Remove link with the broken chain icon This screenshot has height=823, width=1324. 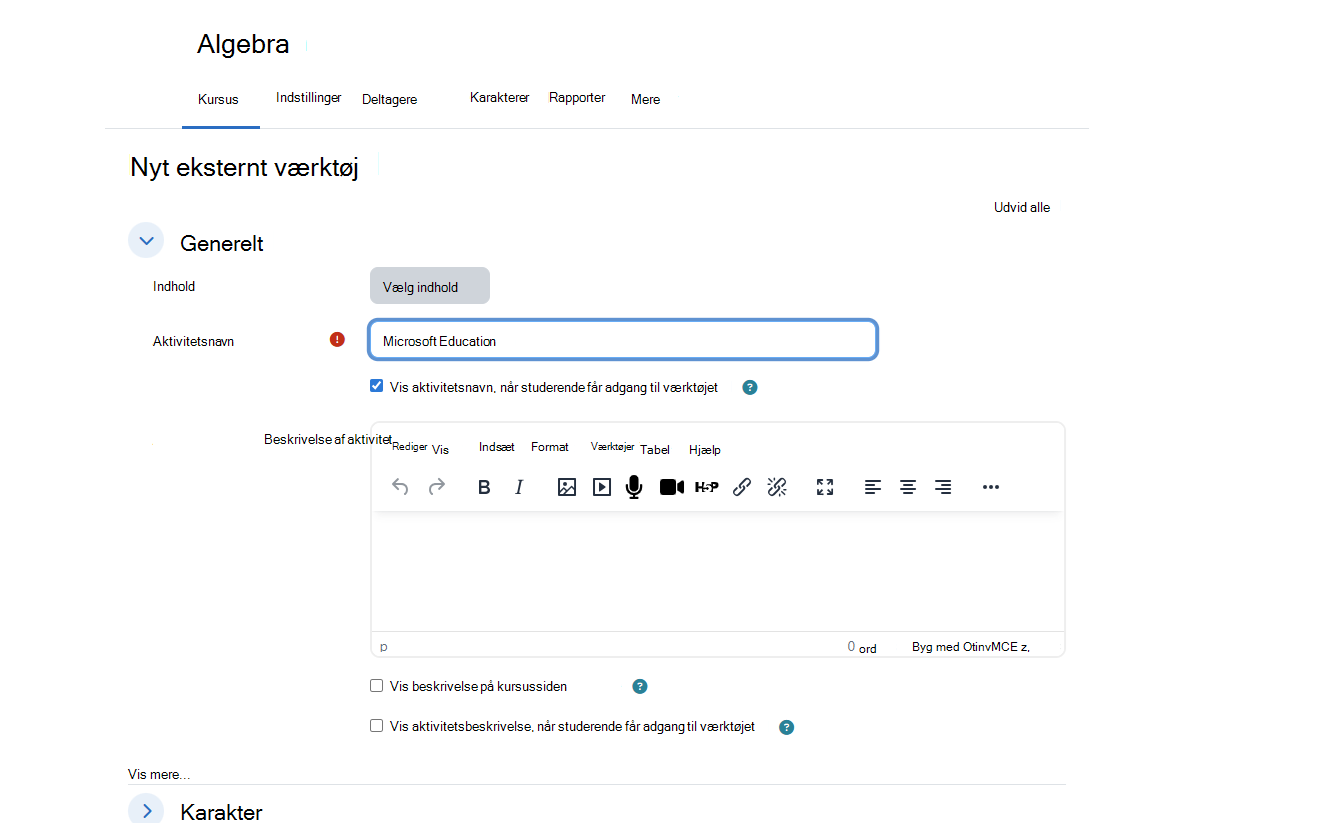pyautogui.click(x=777, y=487)
